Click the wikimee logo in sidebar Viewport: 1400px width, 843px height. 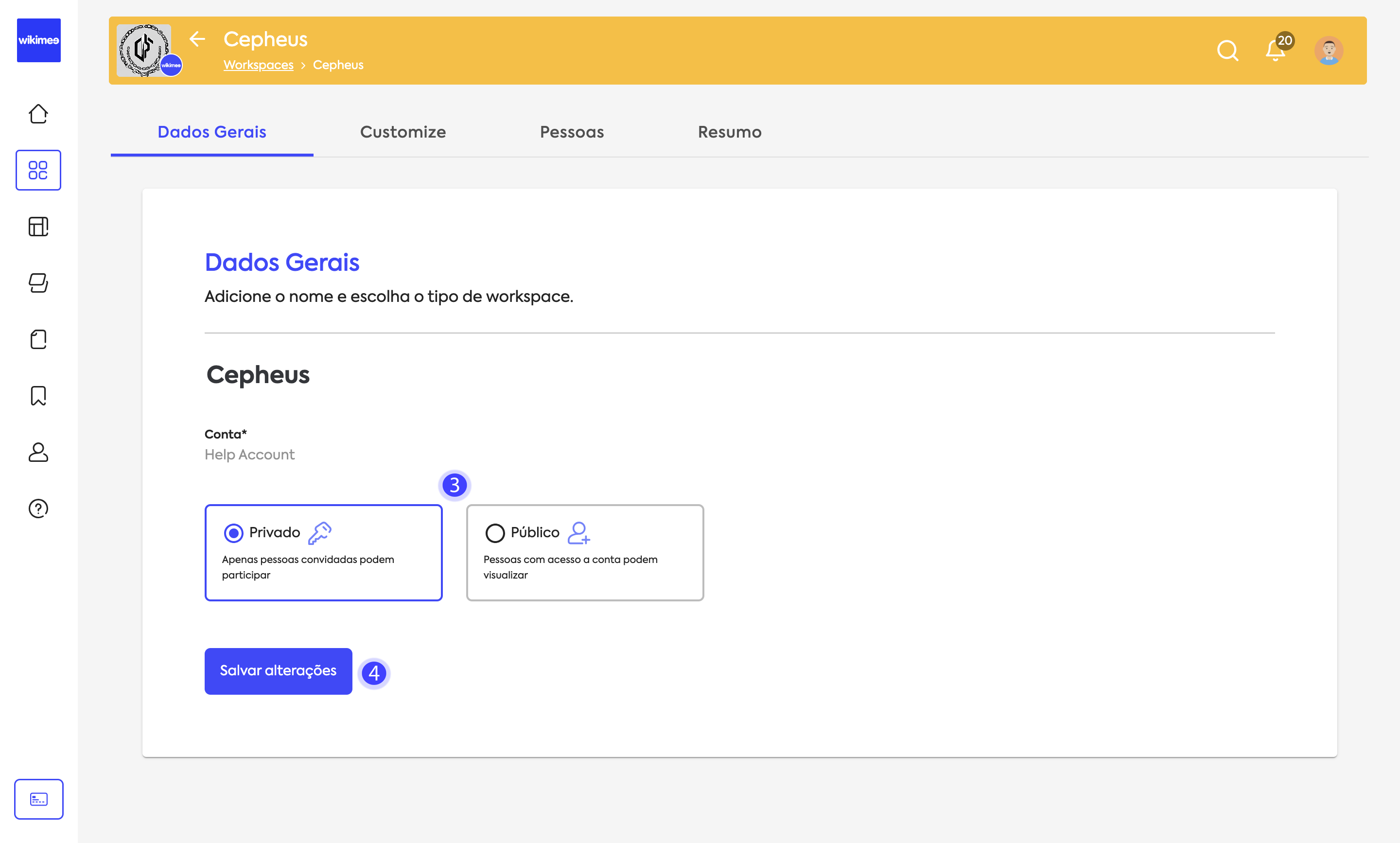coord(38,40)
